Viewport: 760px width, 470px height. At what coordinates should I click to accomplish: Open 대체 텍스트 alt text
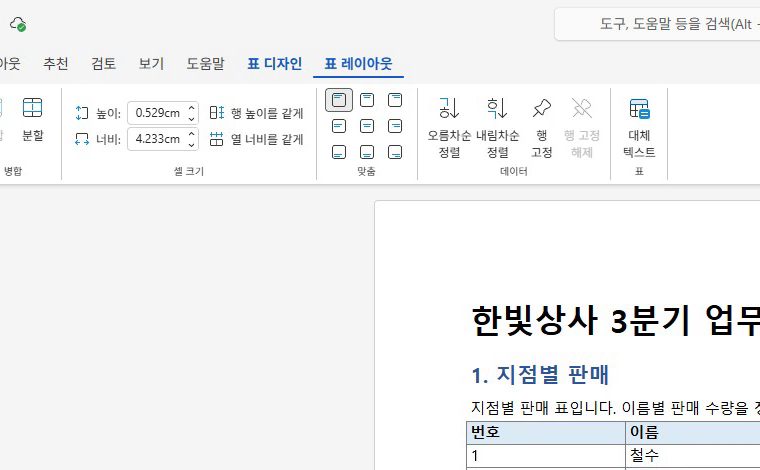pos(639,127)
